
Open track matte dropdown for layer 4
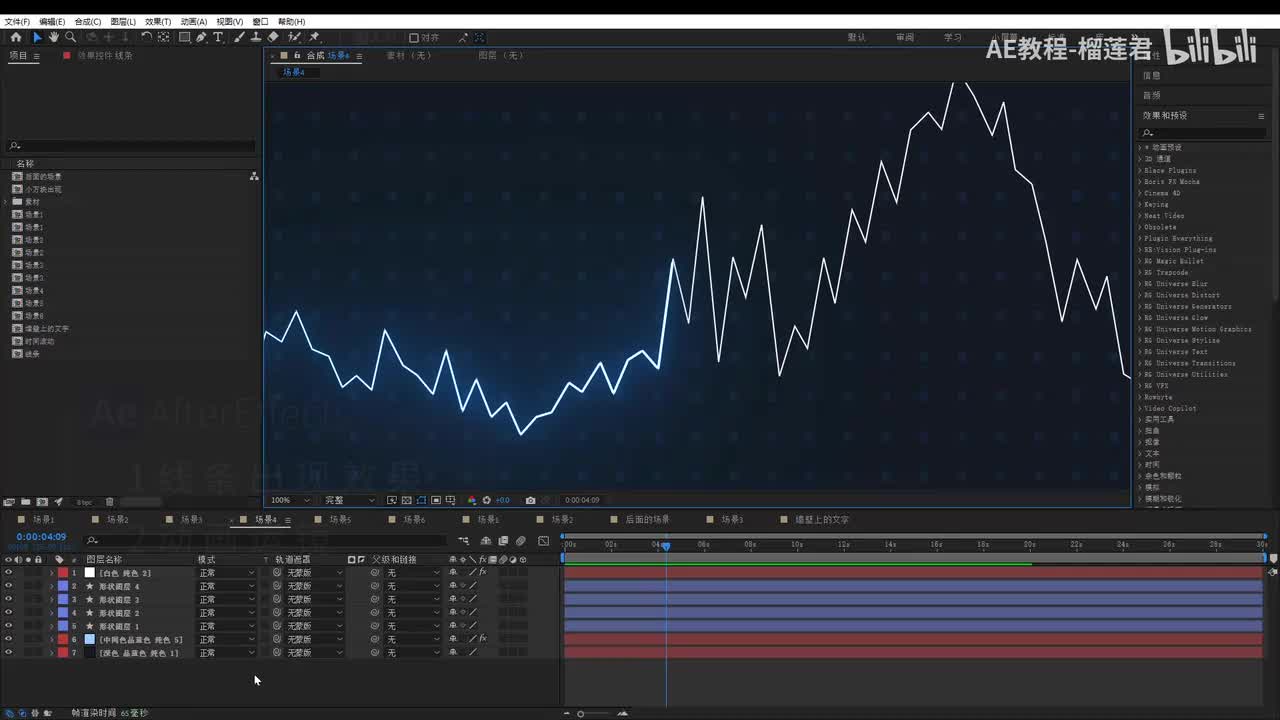(x=314, y=612)
